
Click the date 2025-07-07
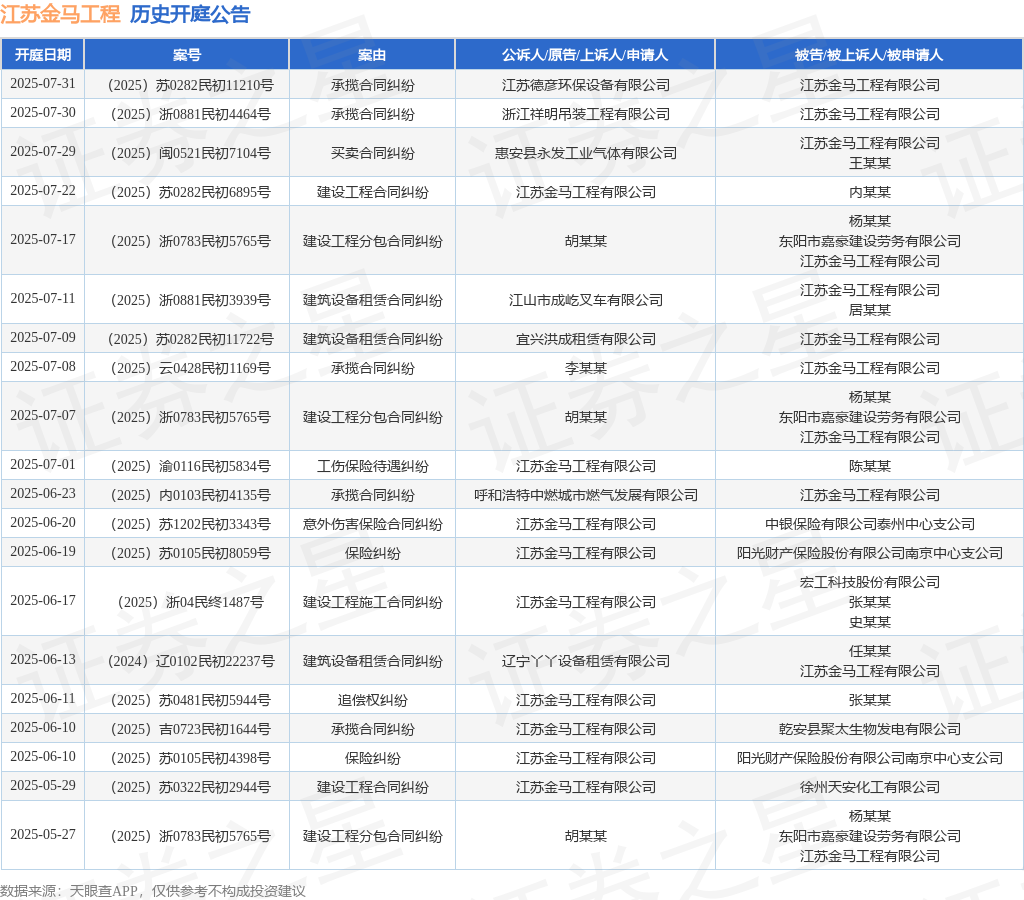(x=43, y=415)
